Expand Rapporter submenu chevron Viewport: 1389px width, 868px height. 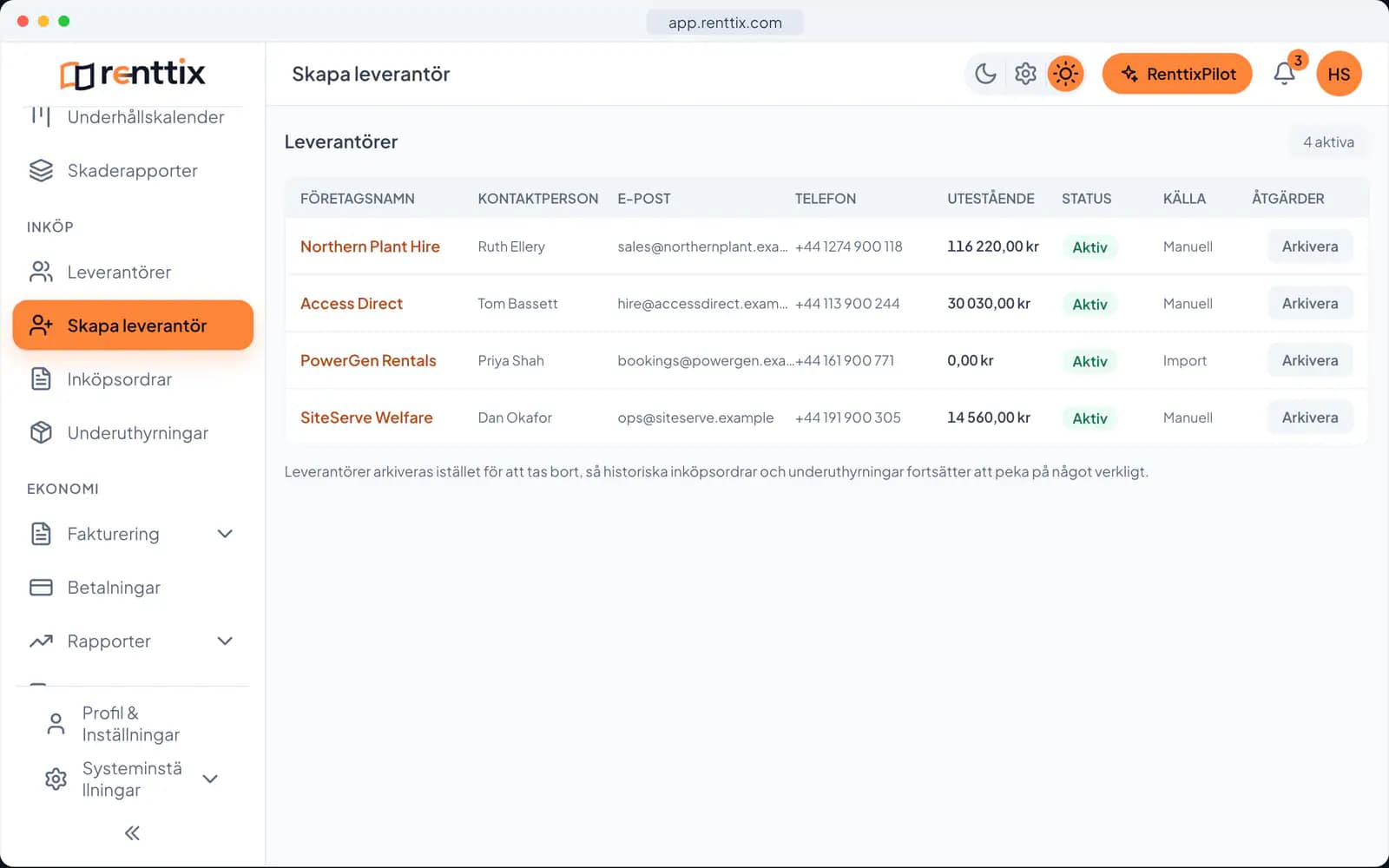(x=225, y=641)
